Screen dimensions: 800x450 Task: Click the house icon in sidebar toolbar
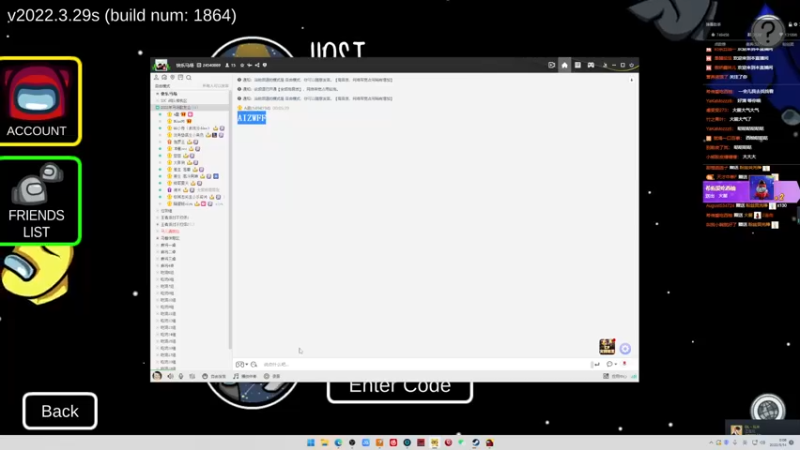(x=164, y=78)
